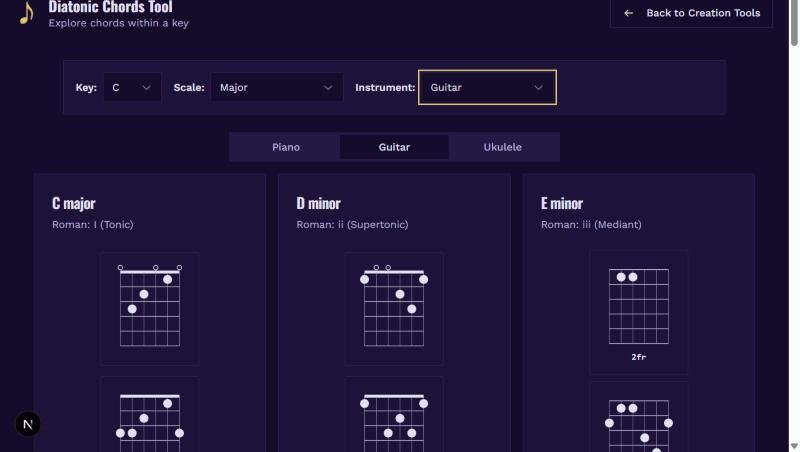This screenshot has width=800, height=452.
Task: Click the second D minor chord diagram
Action: click(394, 416)
